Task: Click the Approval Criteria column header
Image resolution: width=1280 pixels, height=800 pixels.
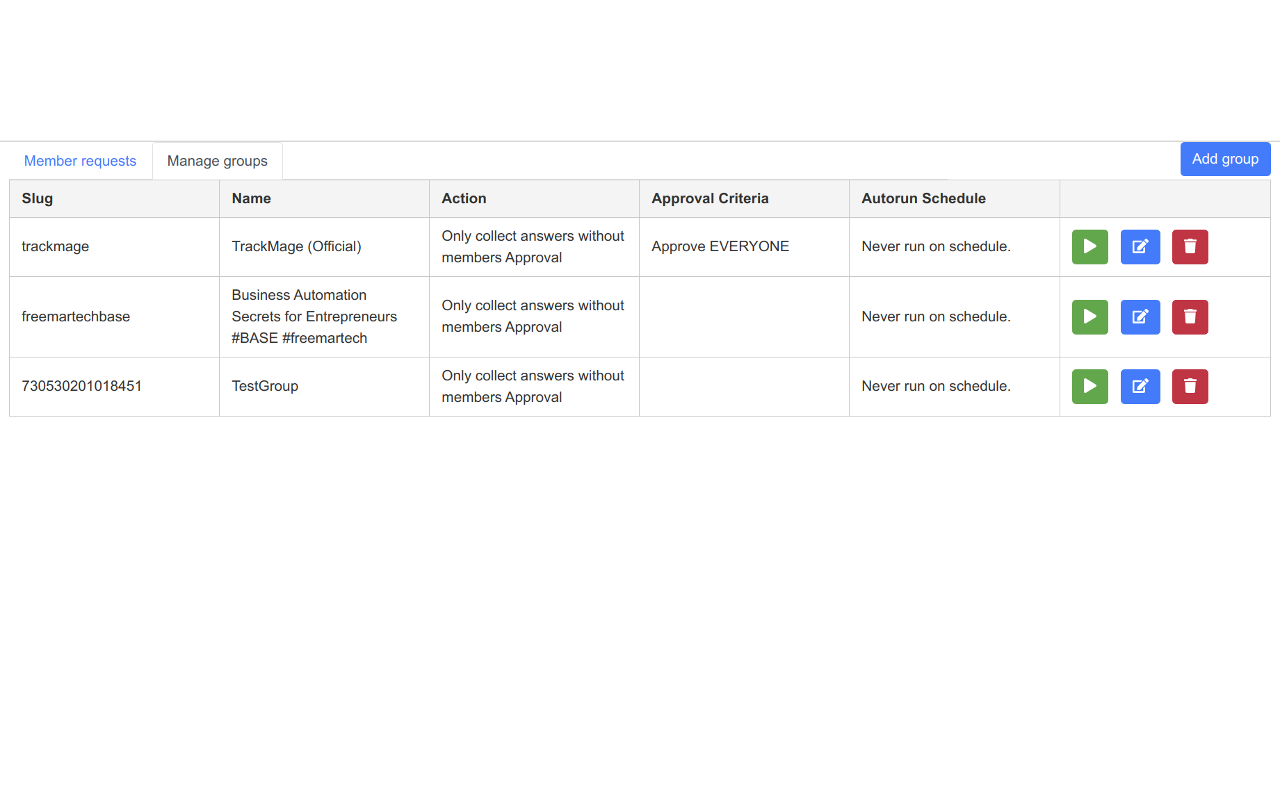Action: click(745, 199)
